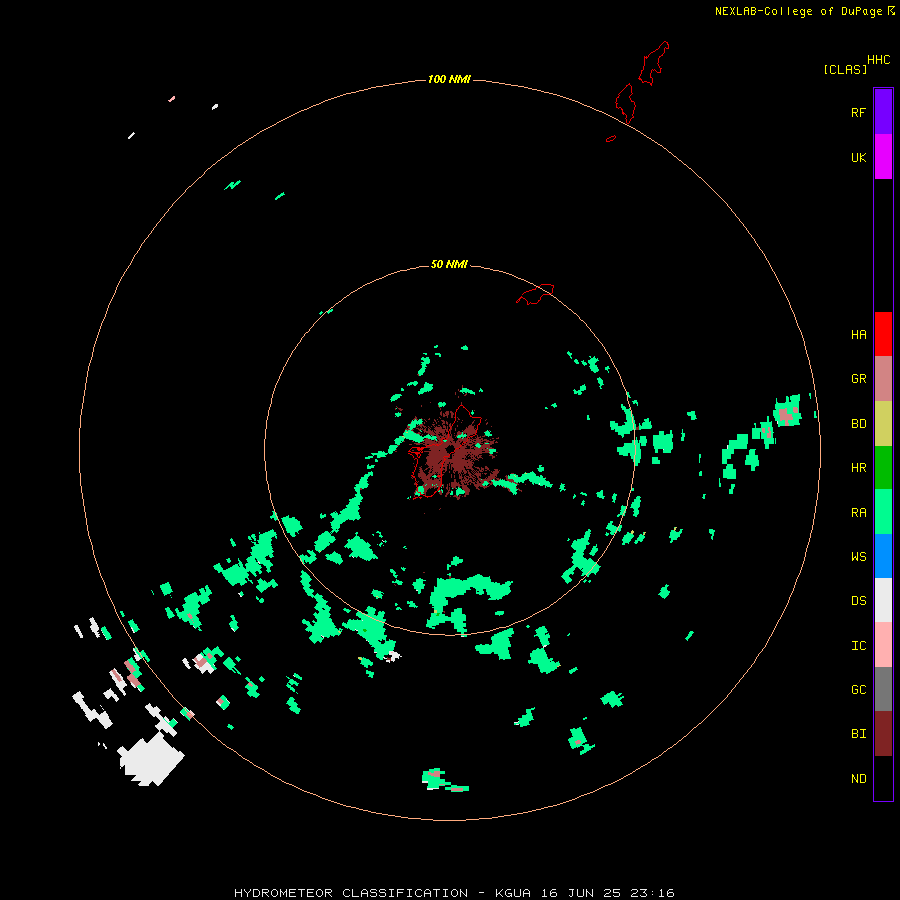Select the GC gray legend swatch
Image resolution: width=900 pixels, height=900 pixels.
(883, 689)
